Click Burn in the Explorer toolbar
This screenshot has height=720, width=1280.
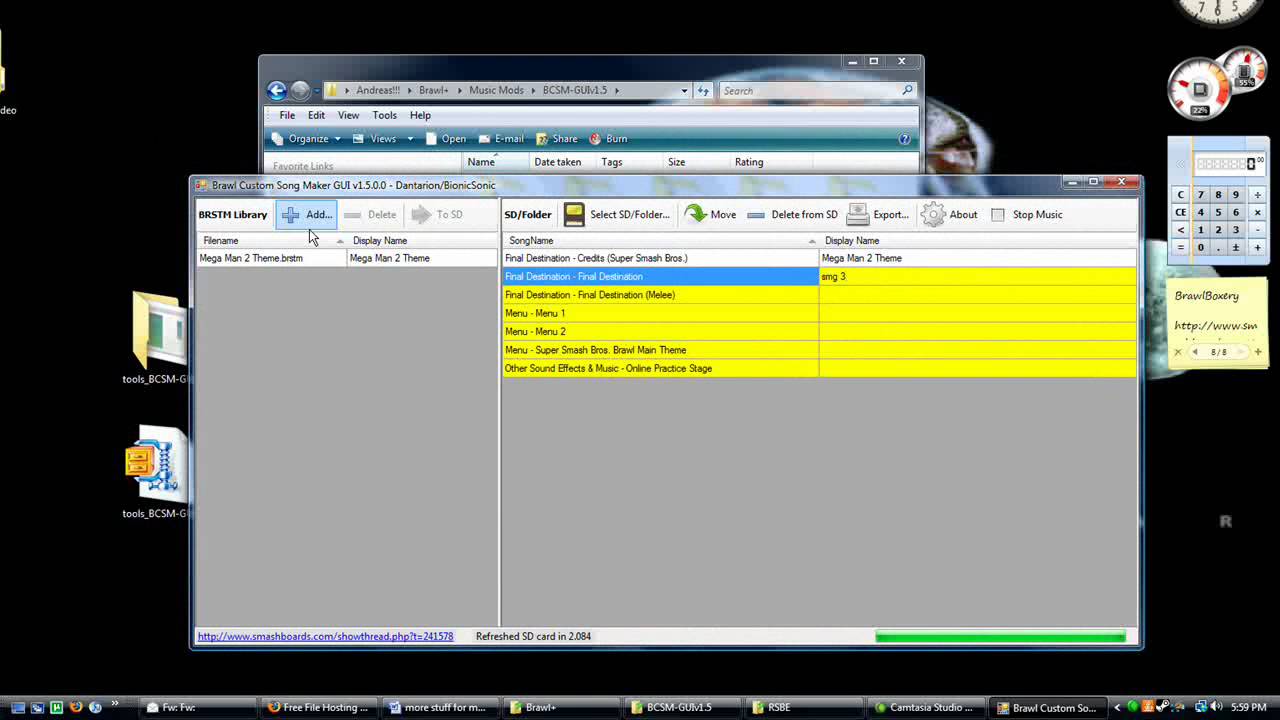(x=608, y=139)
